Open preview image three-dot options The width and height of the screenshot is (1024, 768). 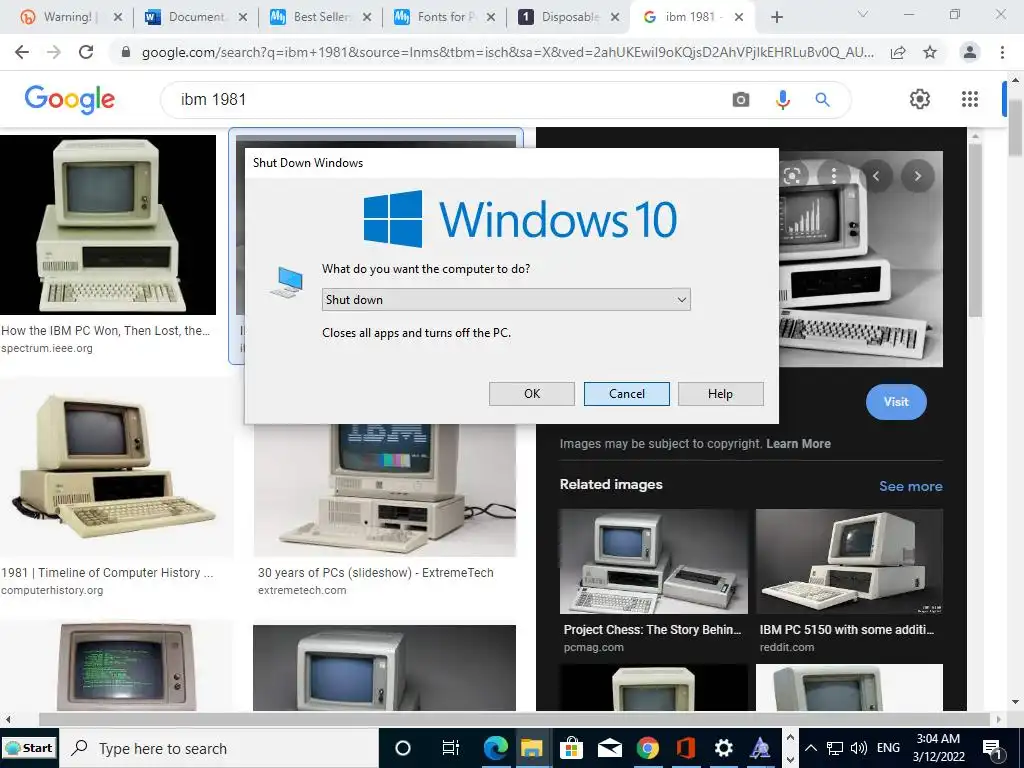coord(833,176)
